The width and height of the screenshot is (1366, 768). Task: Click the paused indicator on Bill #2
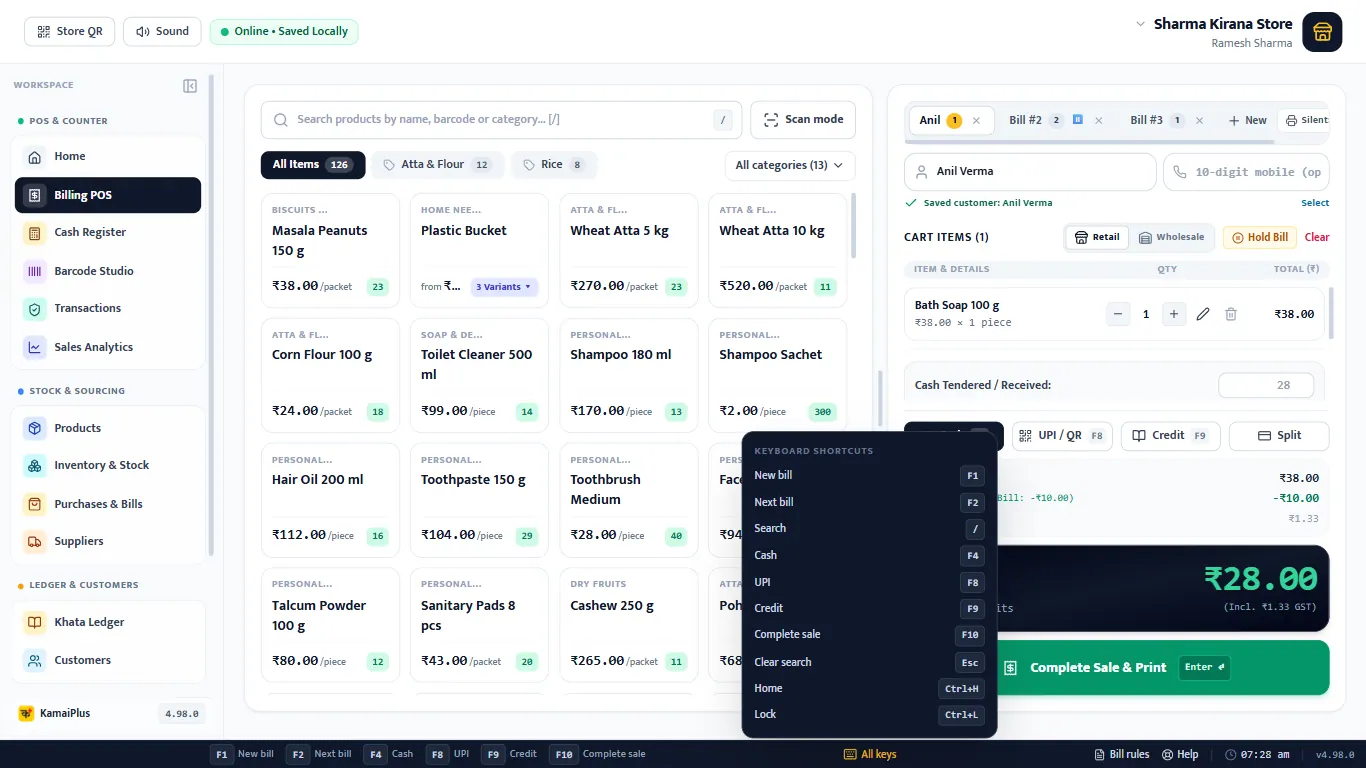coord(1078,119)
